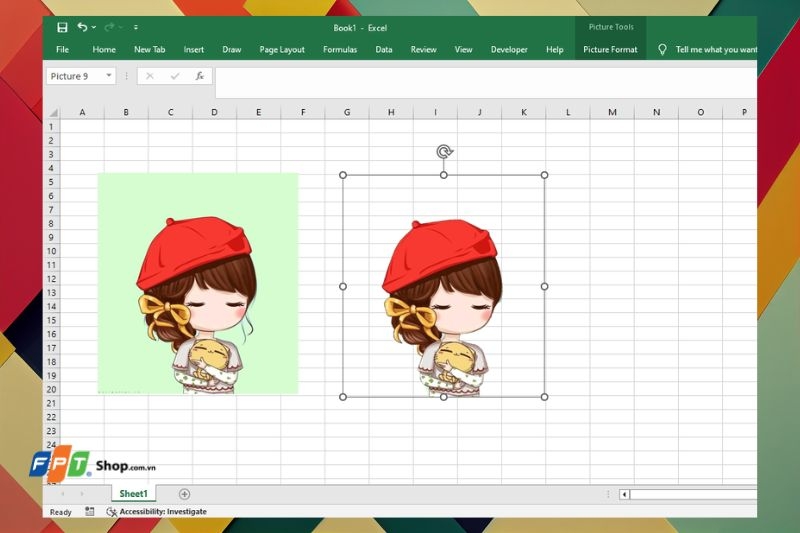This screenshot has height=533, width=800.
Task: Click the horizontal scrollbar track
Action: (x=693, y=494)
